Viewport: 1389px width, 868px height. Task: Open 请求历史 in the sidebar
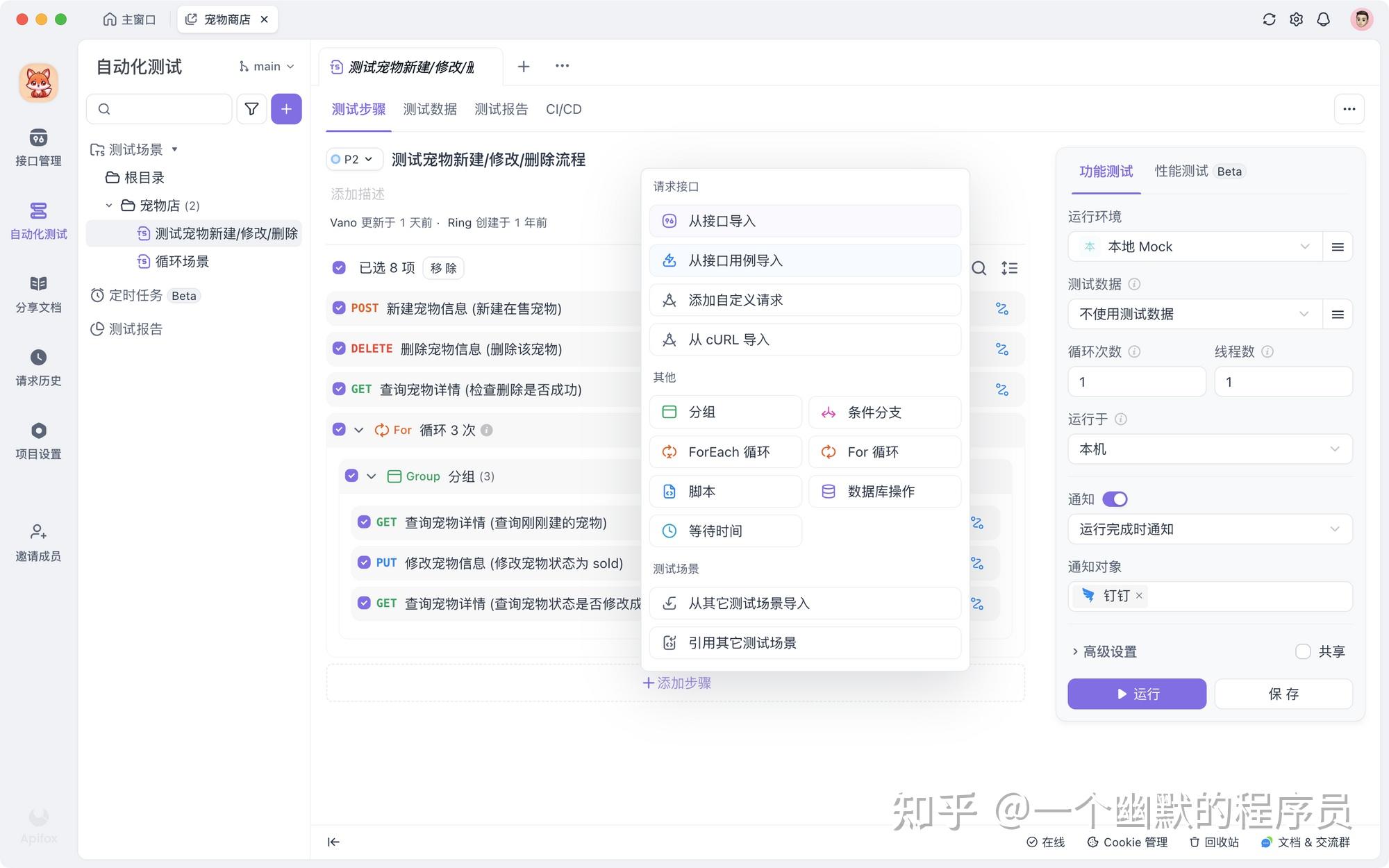click(38, 368)
